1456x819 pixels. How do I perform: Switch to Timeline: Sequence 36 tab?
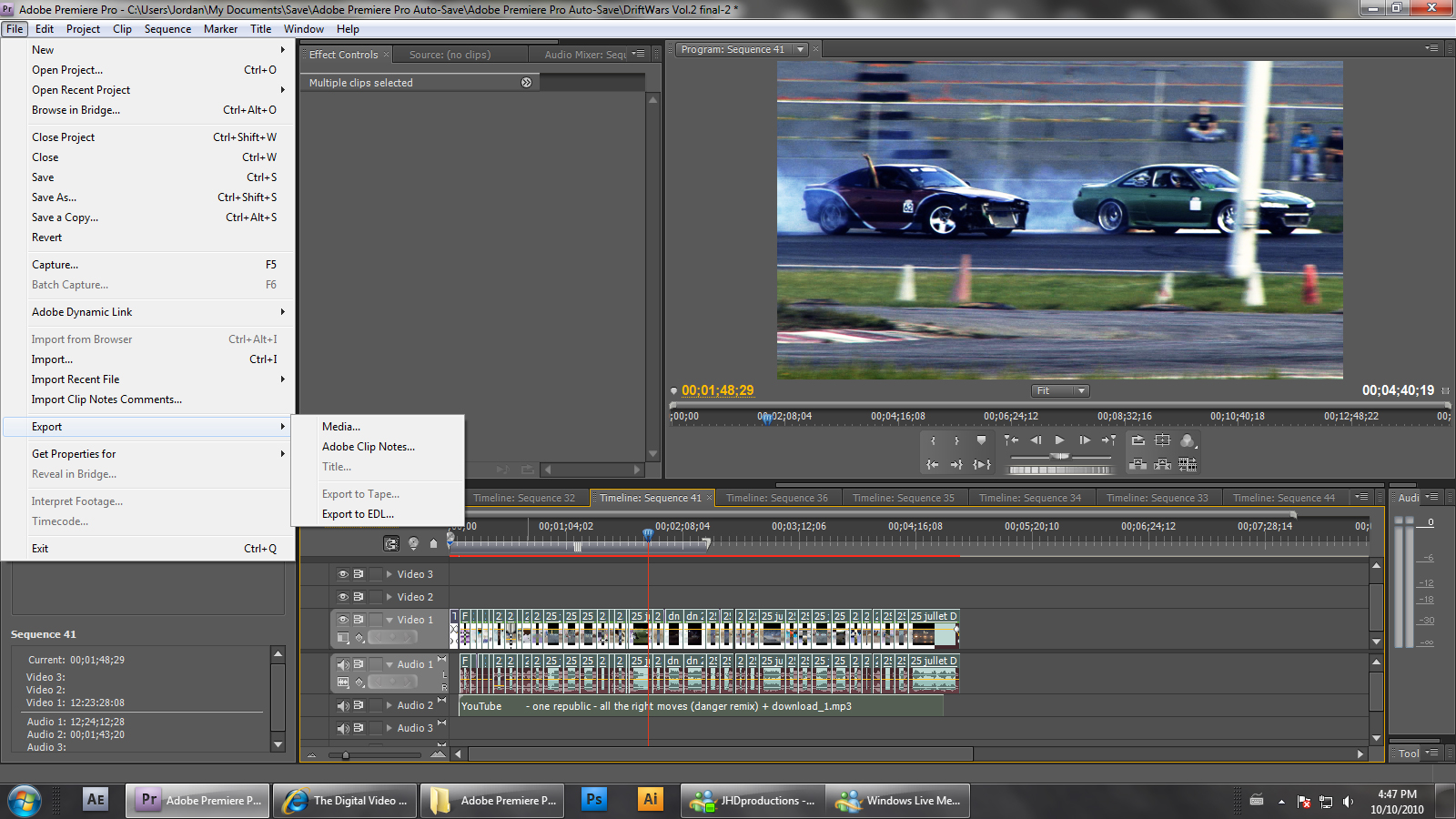click(x=776, y=498)
